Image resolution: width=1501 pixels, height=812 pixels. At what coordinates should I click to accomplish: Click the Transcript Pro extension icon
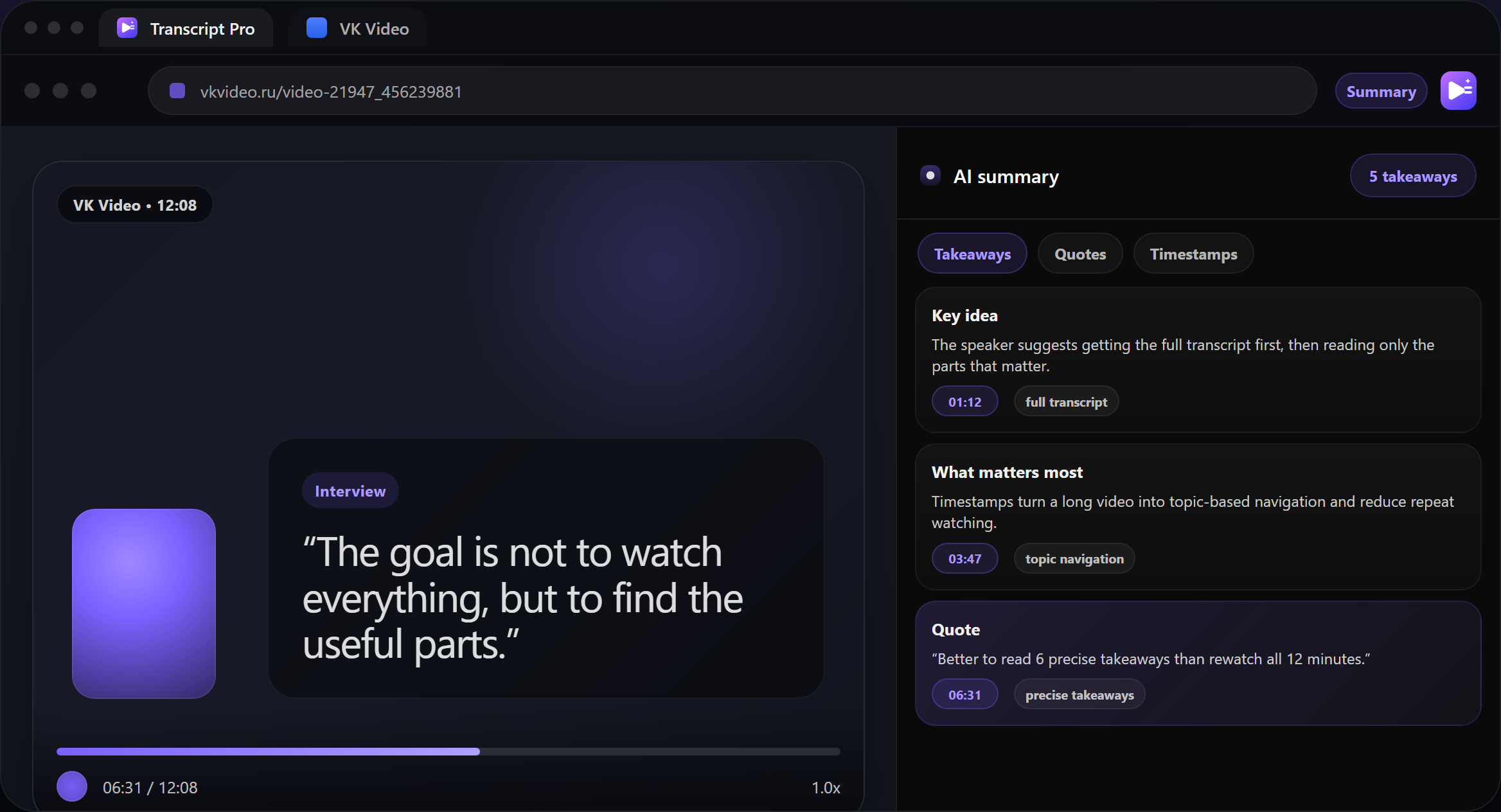(1458, 91)
